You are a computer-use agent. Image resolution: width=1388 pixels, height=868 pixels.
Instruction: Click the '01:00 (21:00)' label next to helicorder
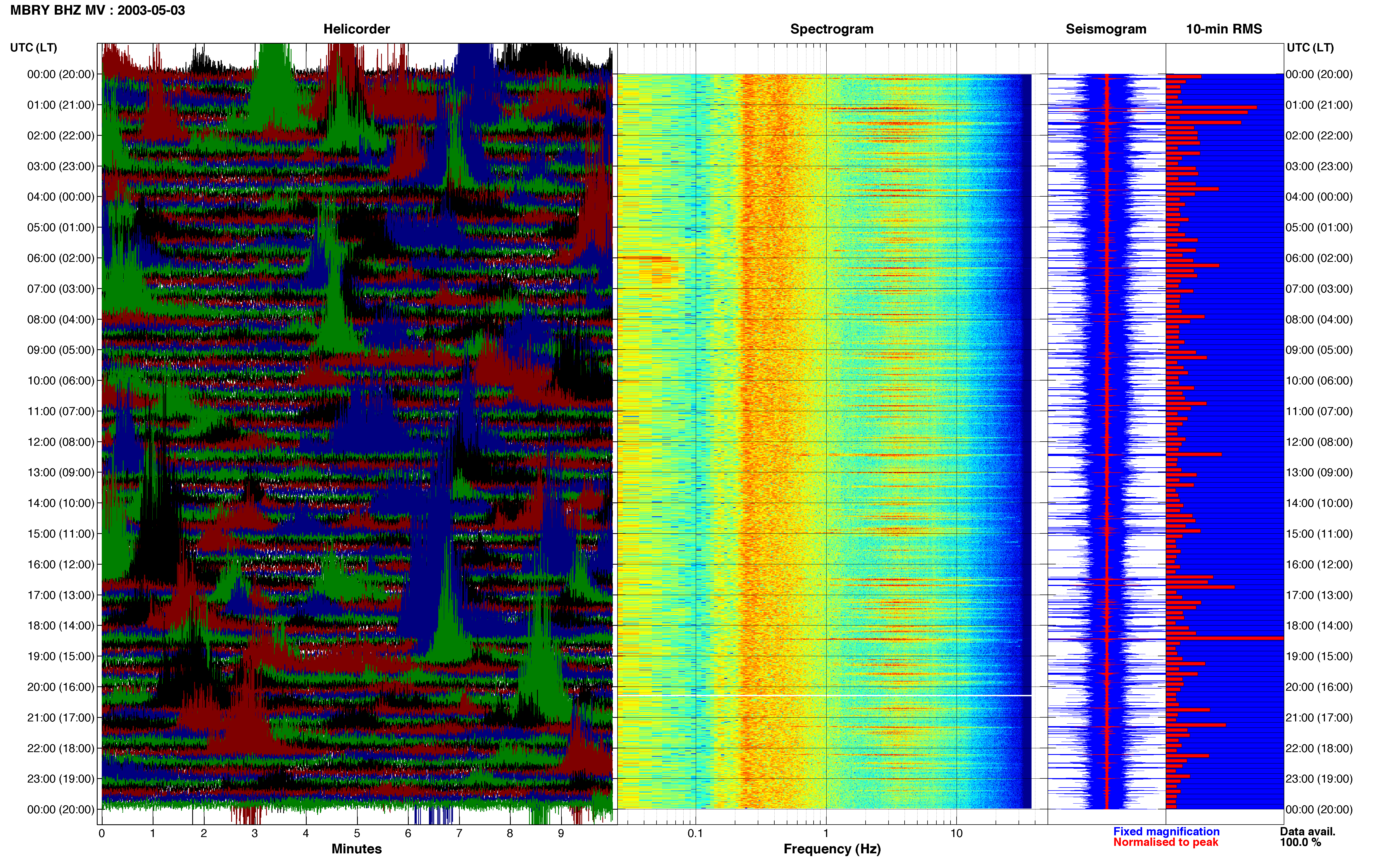(x=61, y=105)
